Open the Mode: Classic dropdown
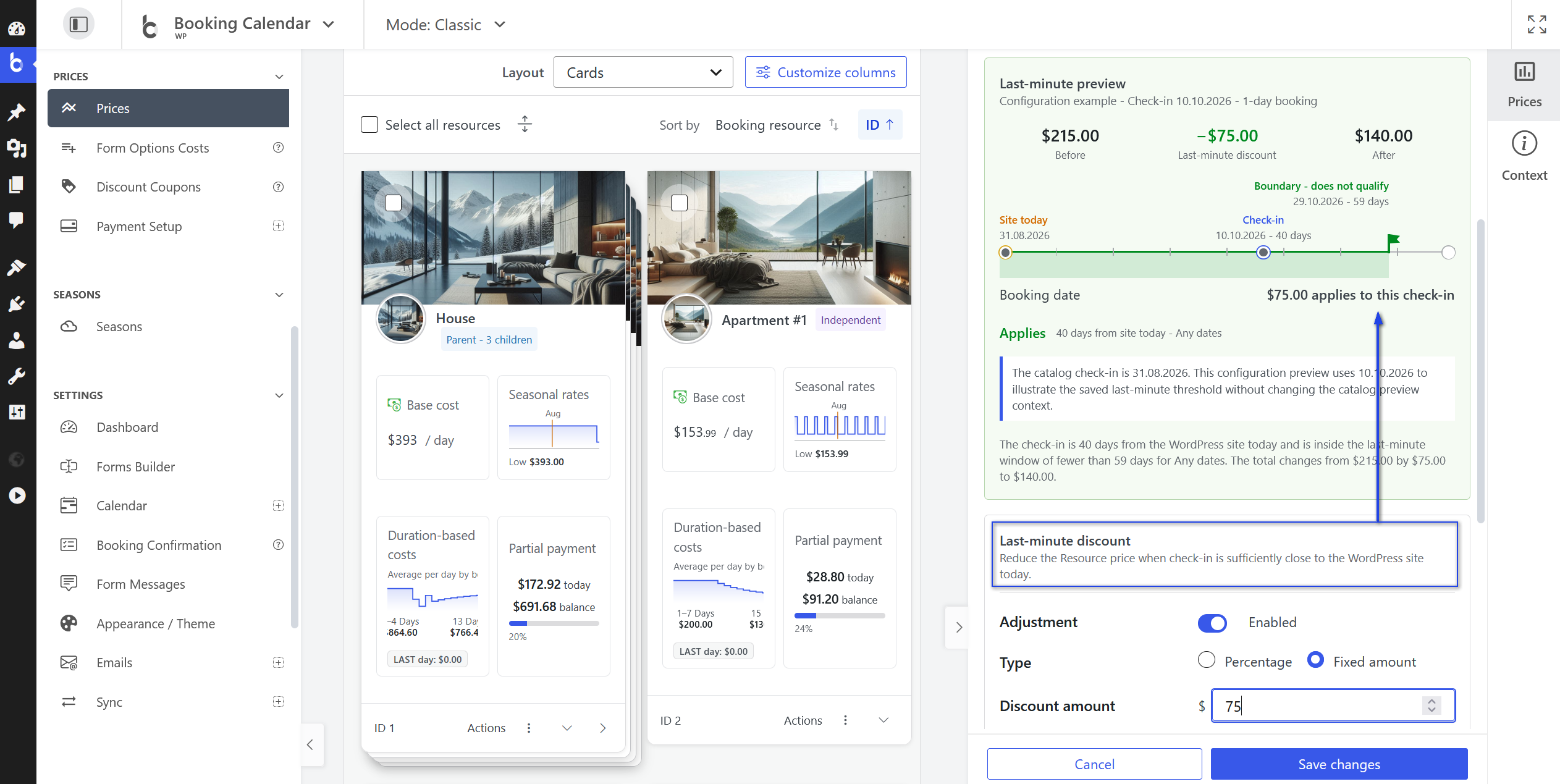1560x784 pixels. 445,25
